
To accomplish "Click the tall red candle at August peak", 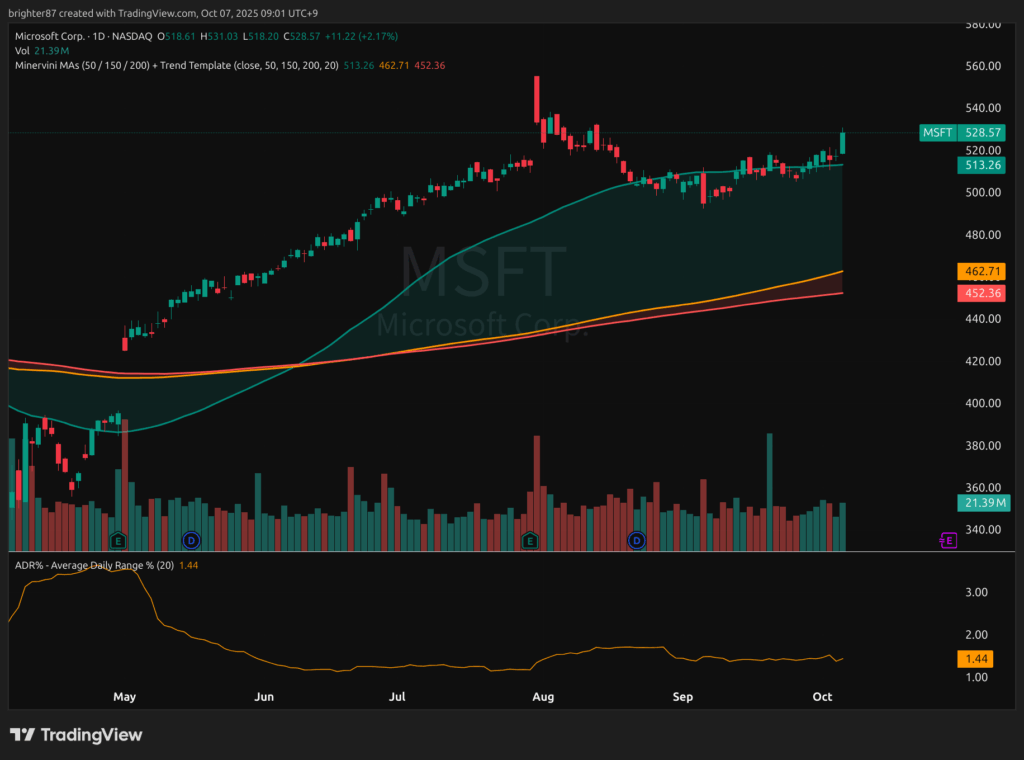I will pyautogui.click(x=537, y=98).
